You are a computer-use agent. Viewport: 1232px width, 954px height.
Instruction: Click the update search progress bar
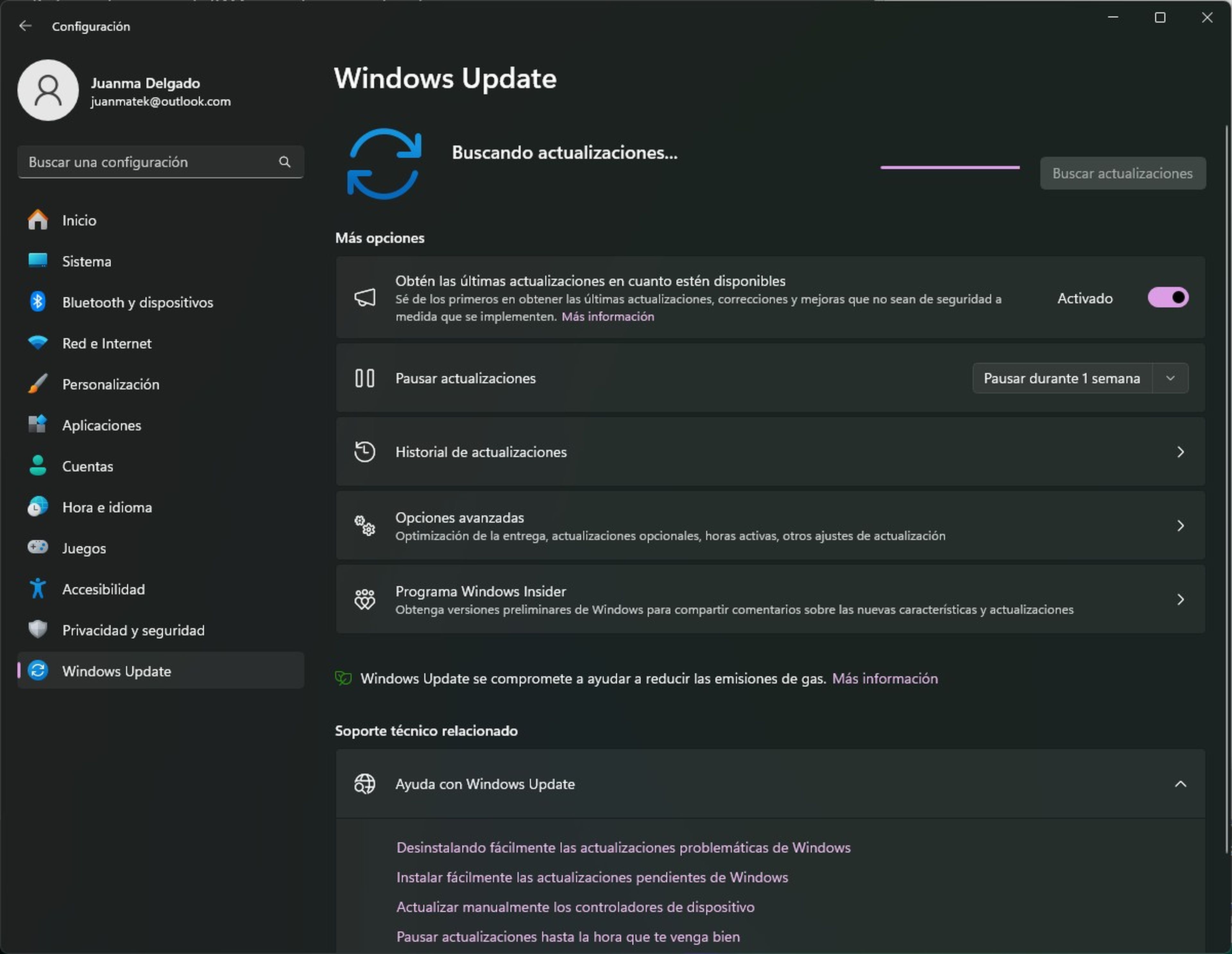[950, 167]
